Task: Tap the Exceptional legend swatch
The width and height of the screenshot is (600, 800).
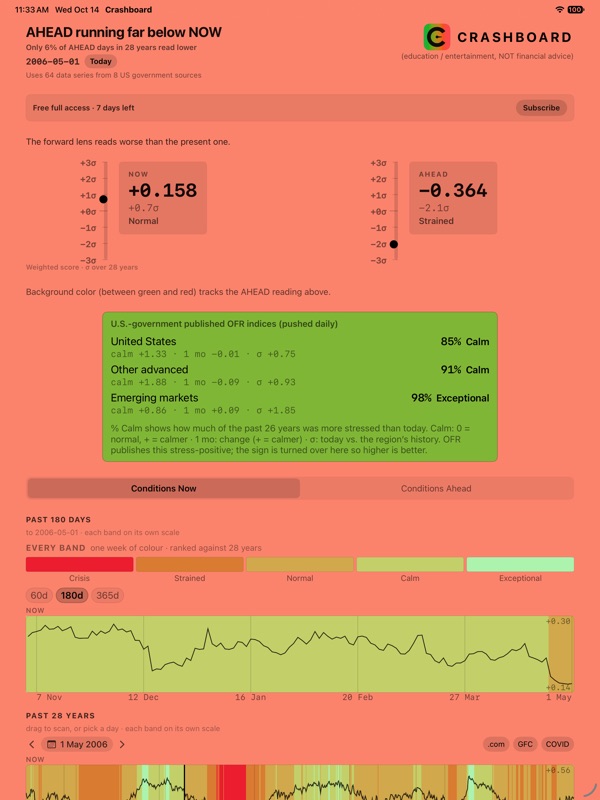Action: [520, 564]
